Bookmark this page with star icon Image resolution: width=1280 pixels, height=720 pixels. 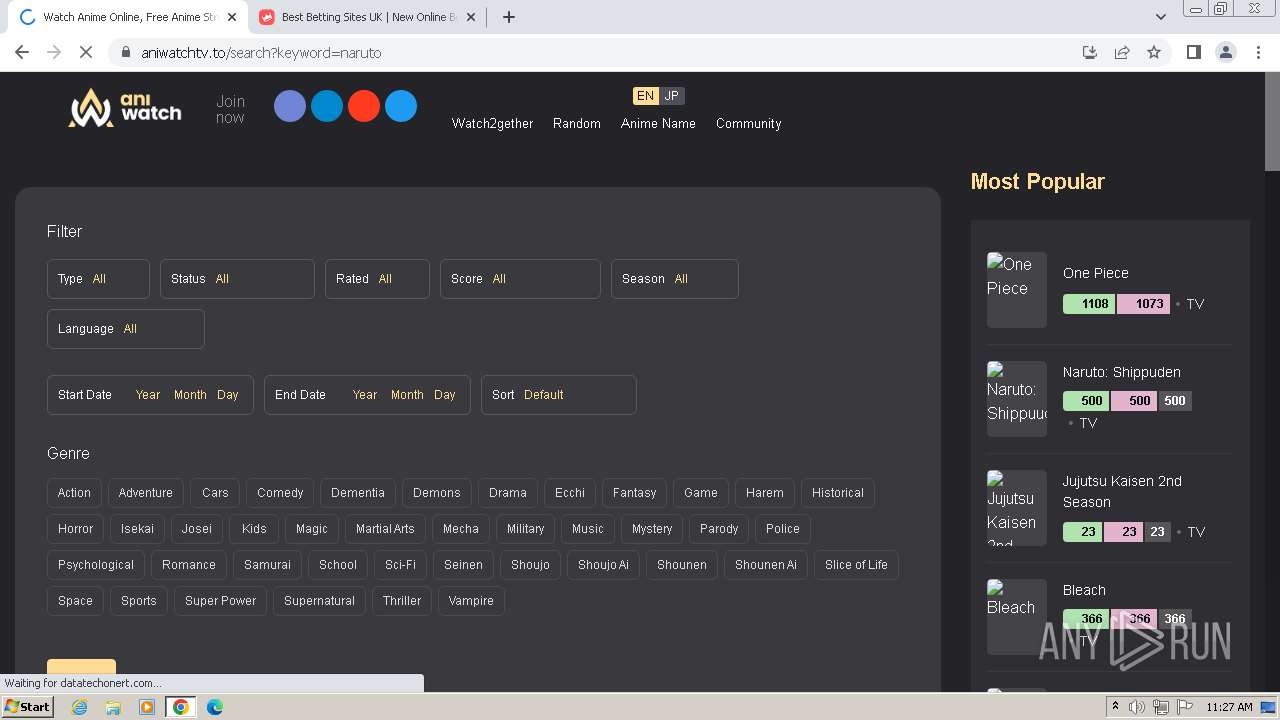pyautogui.click(x=1154, y=52)
